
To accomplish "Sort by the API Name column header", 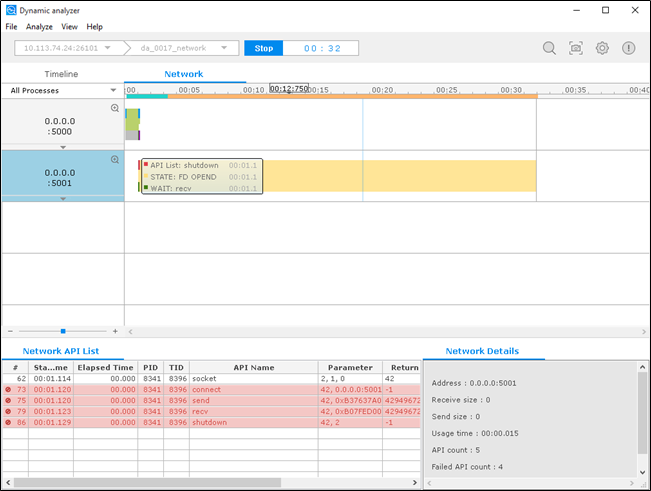I will tap(253, 367).
